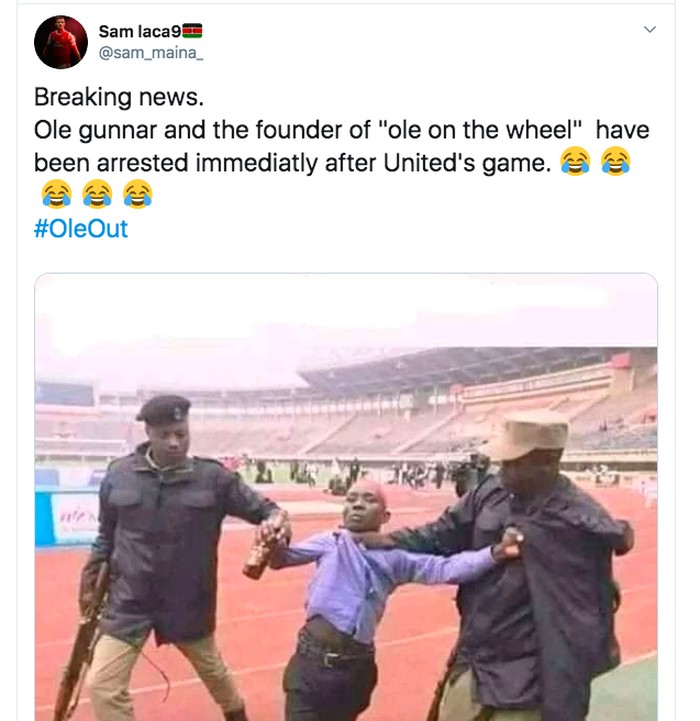This screenshot has width=700, height=721.
Task: Click first laughing emoji on the emoji-only line
Action: click(x=55, y=193)
